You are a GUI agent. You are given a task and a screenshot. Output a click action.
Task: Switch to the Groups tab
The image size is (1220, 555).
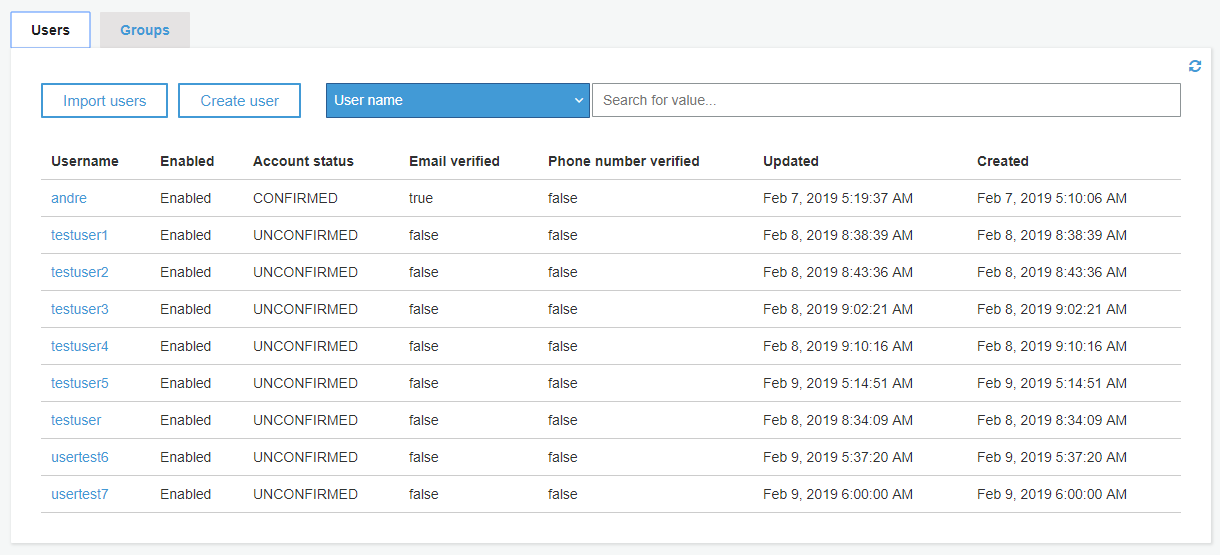145,30
